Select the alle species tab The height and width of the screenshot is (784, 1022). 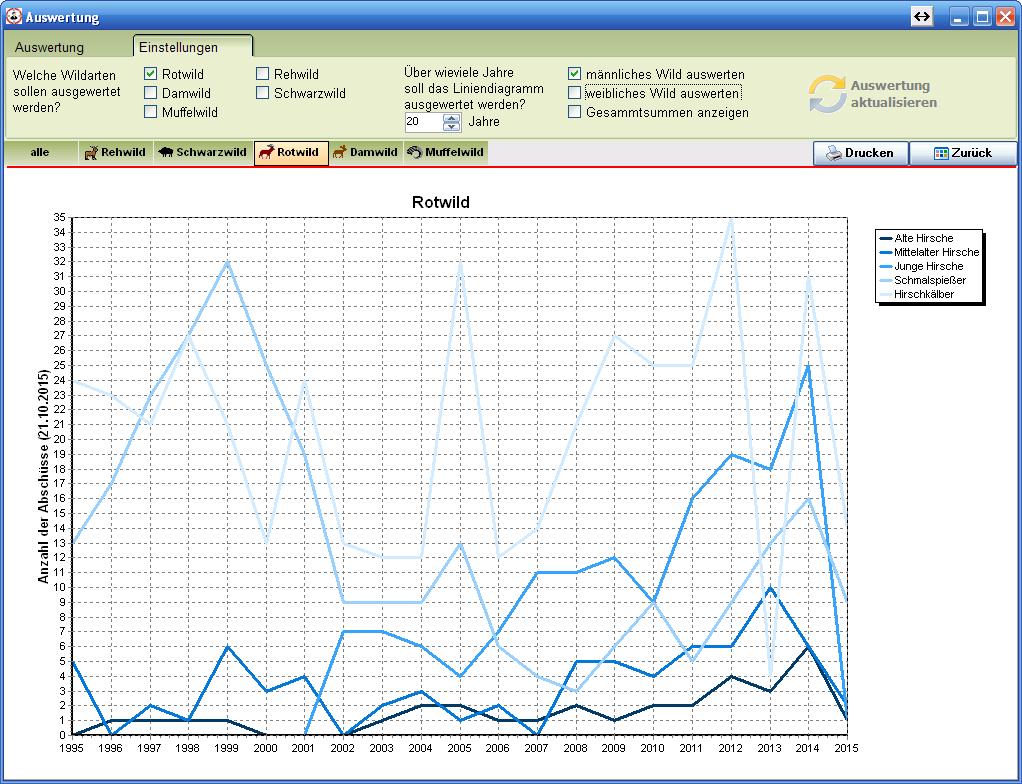[x=40, y=153]
